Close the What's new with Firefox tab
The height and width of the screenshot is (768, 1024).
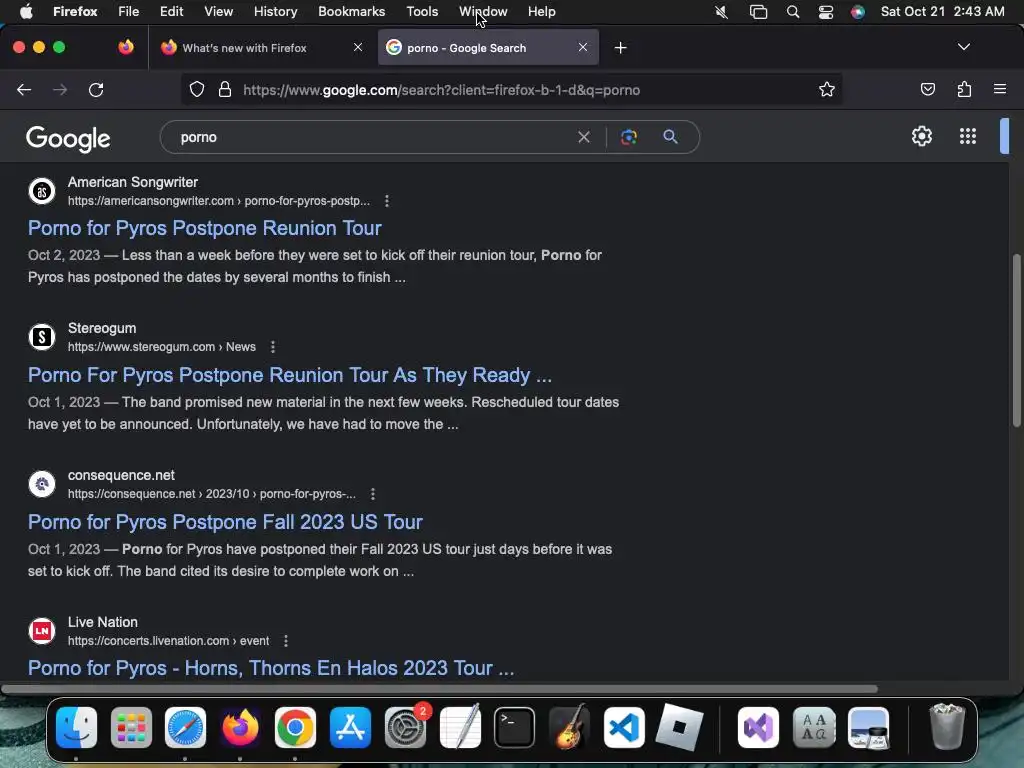coord(358,47)
